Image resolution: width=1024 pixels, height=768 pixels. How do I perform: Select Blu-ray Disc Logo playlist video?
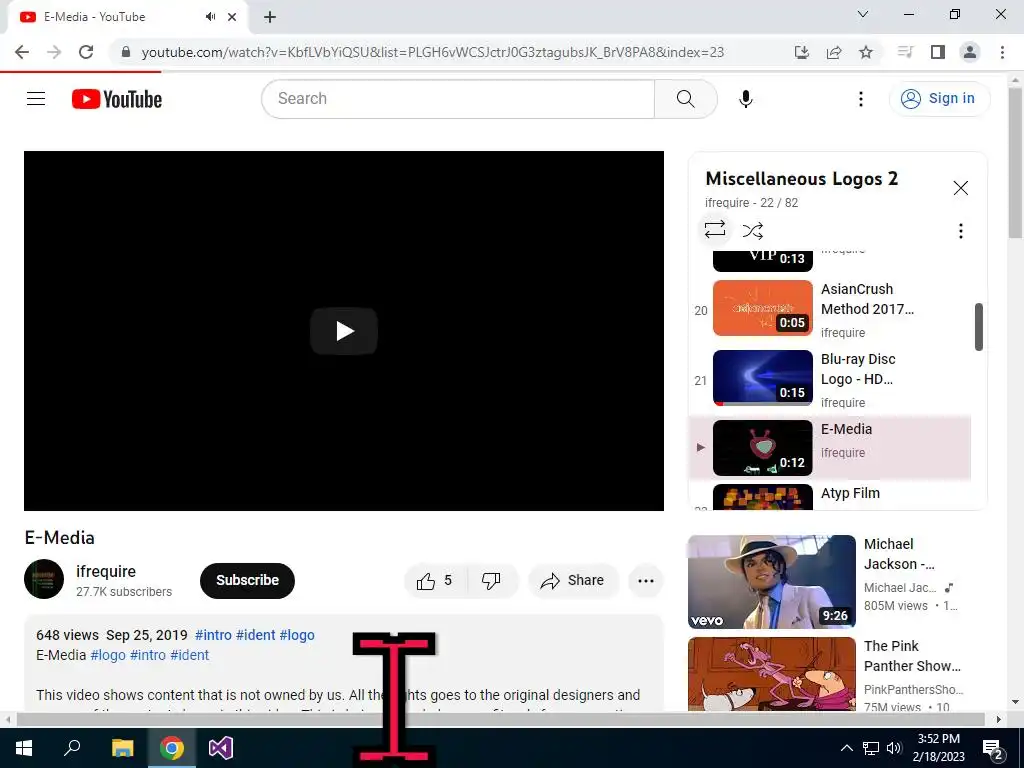(829, 379)
